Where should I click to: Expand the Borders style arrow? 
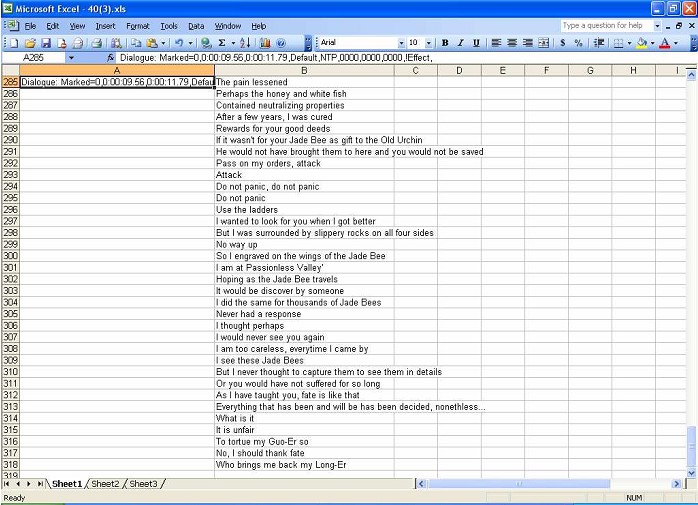pos(629,43)
